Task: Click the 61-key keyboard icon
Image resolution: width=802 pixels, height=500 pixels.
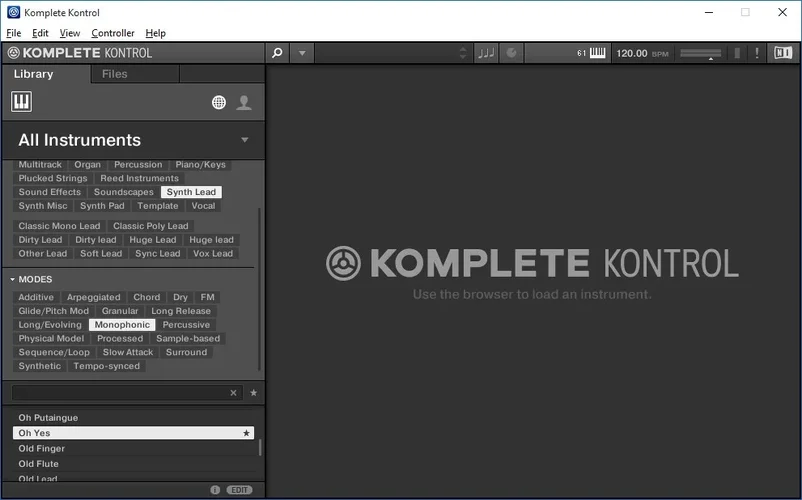Action: click(597, 53)
